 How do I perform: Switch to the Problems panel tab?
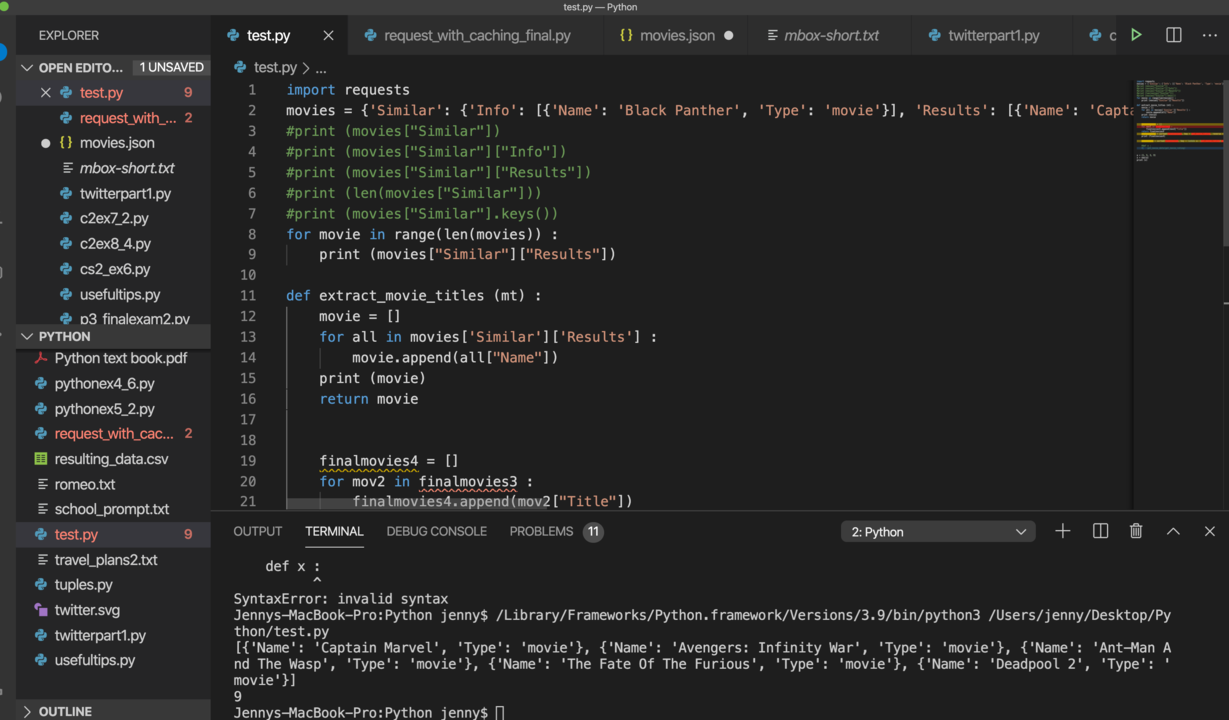pos(541,531)
